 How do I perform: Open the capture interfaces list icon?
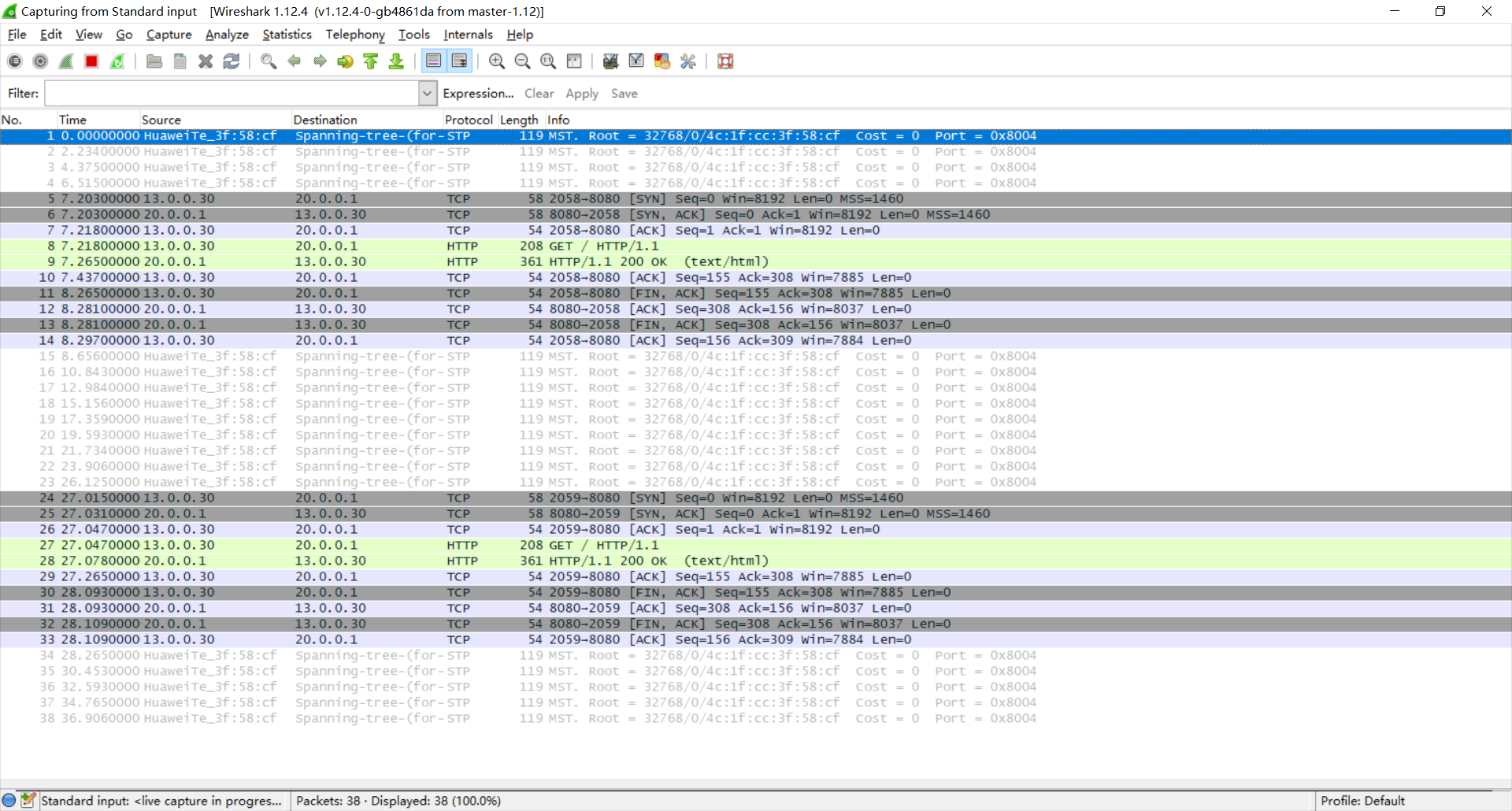click(x=15, y=61)
